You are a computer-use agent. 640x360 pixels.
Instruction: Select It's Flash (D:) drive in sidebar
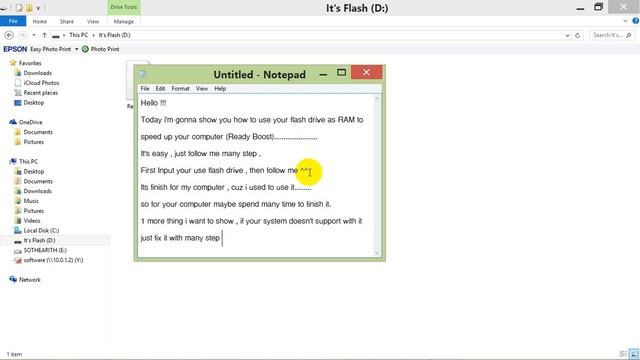coord(39,240)
